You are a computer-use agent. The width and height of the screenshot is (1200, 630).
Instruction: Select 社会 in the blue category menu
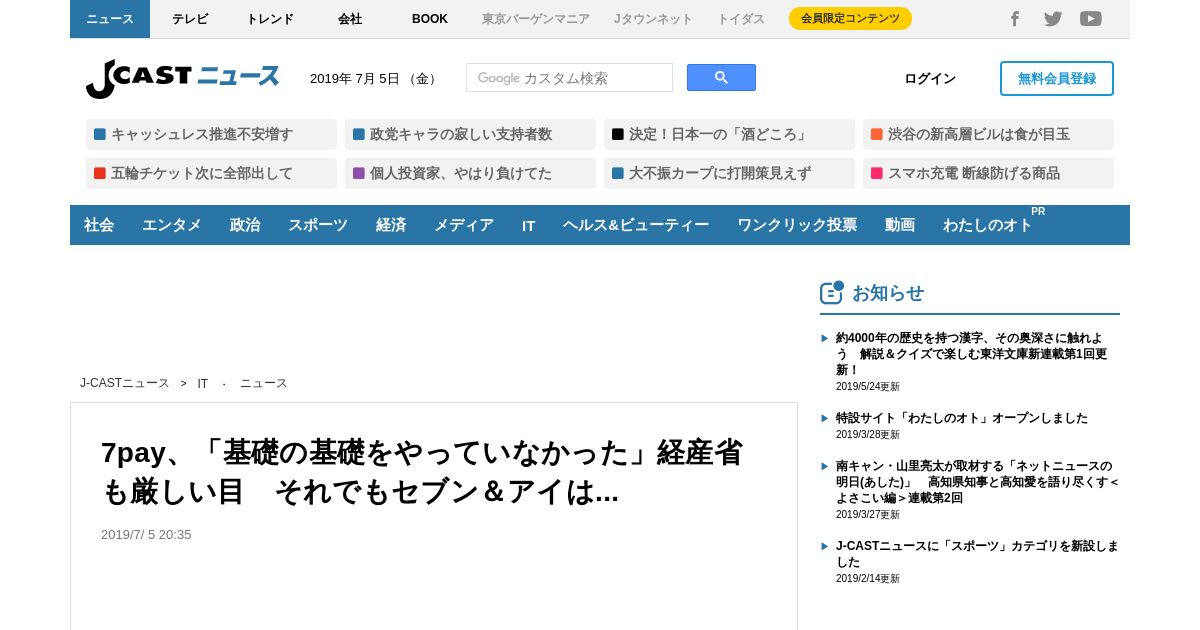click(99, 225)
